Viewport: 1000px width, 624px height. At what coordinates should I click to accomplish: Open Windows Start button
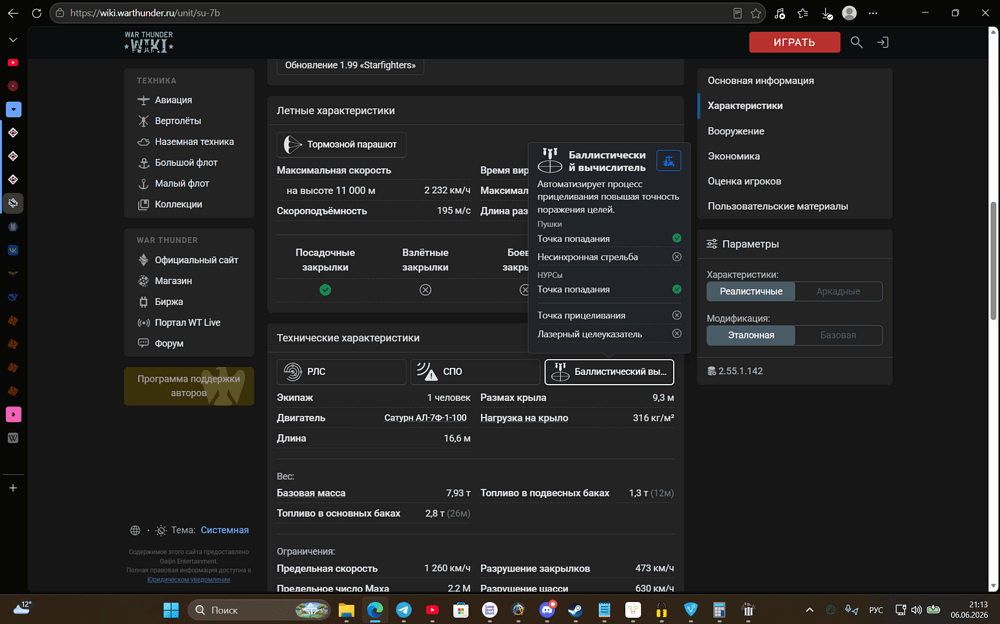tap(171, 610)
